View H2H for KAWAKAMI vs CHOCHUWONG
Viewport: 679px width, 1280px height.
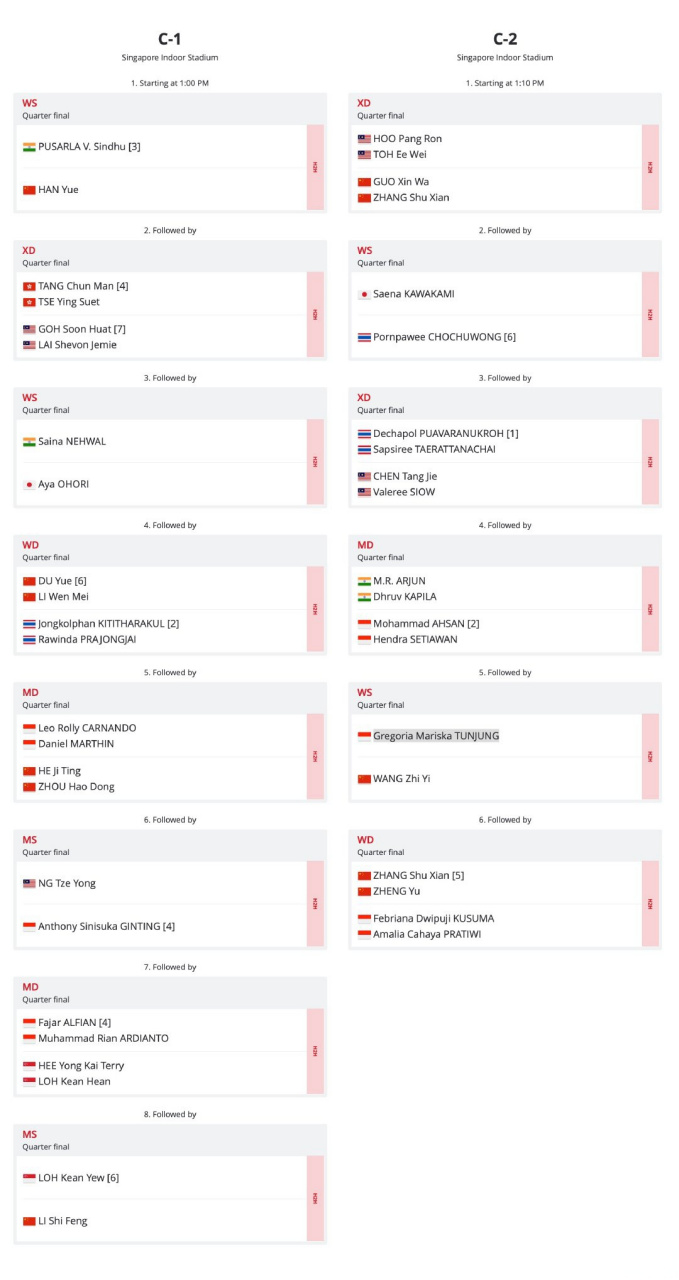point(650,315)
